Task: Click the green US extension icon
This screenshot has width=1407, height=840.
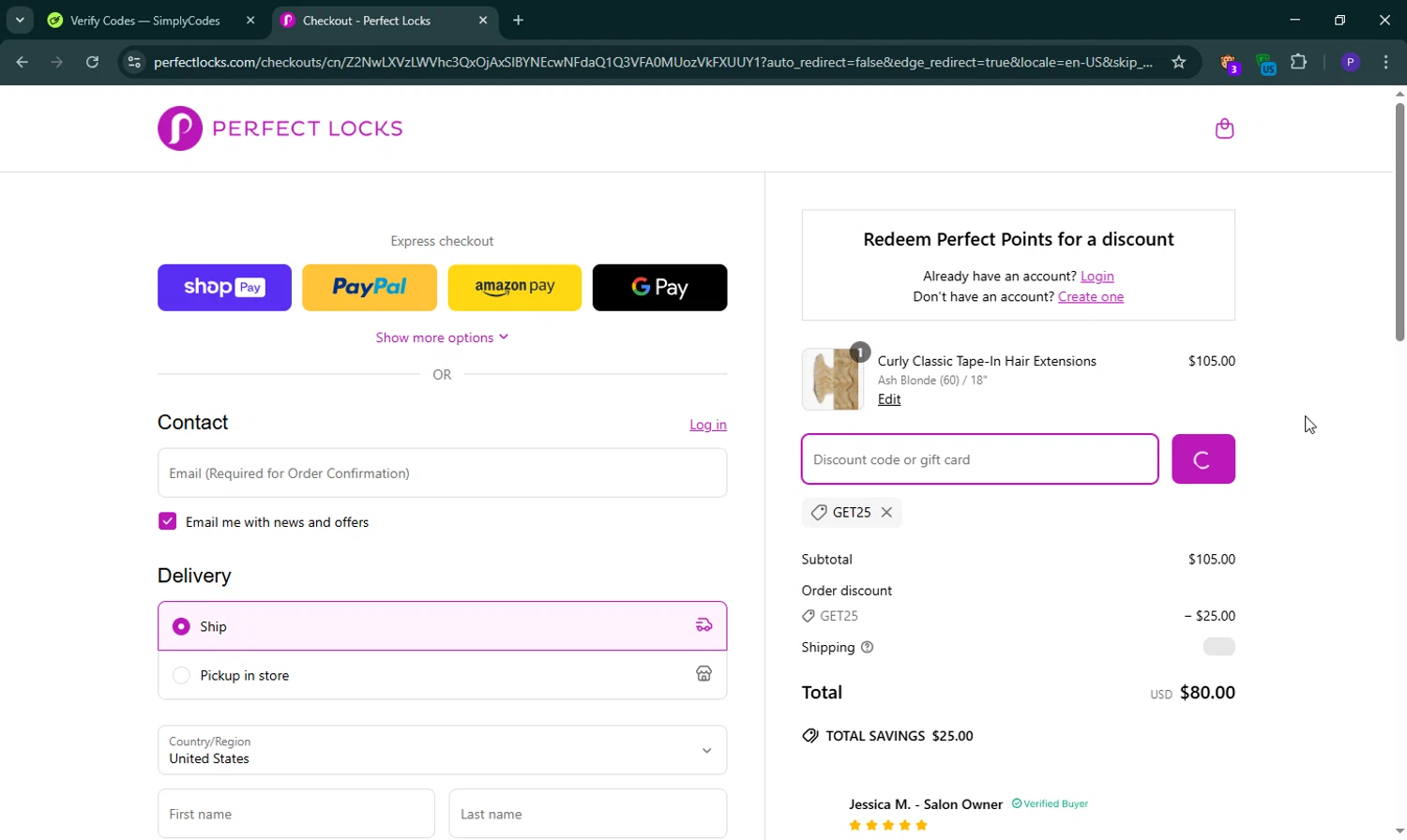Action: coord(1265,64)
